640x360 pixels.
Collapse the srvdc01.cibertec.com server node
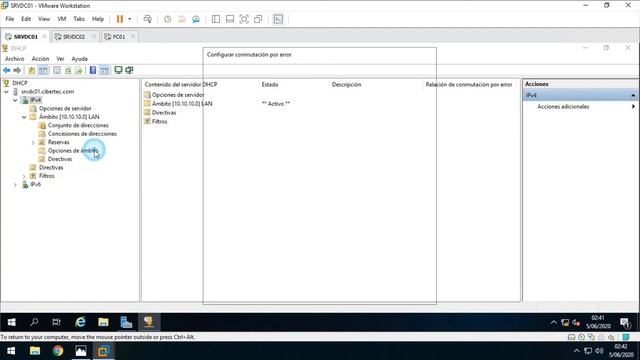[x=7, y=92]
